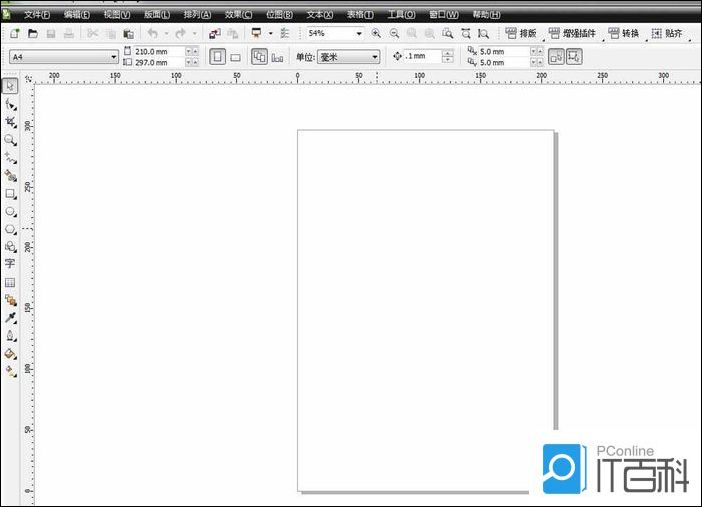The height and width of the screenshot is (507, 702).
Task: Select the Pick (arrow) tool
Action: pos(10,86)
